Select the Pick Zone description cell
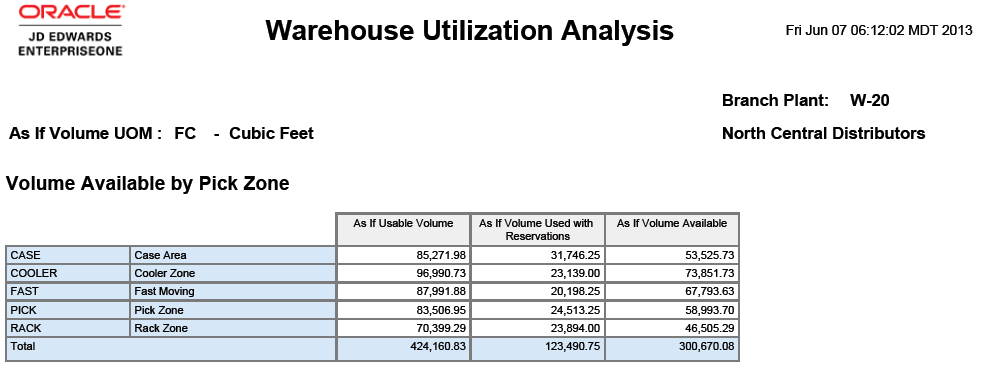The height and width of the screenshot is (368, 982). click(x=232, y=310)
